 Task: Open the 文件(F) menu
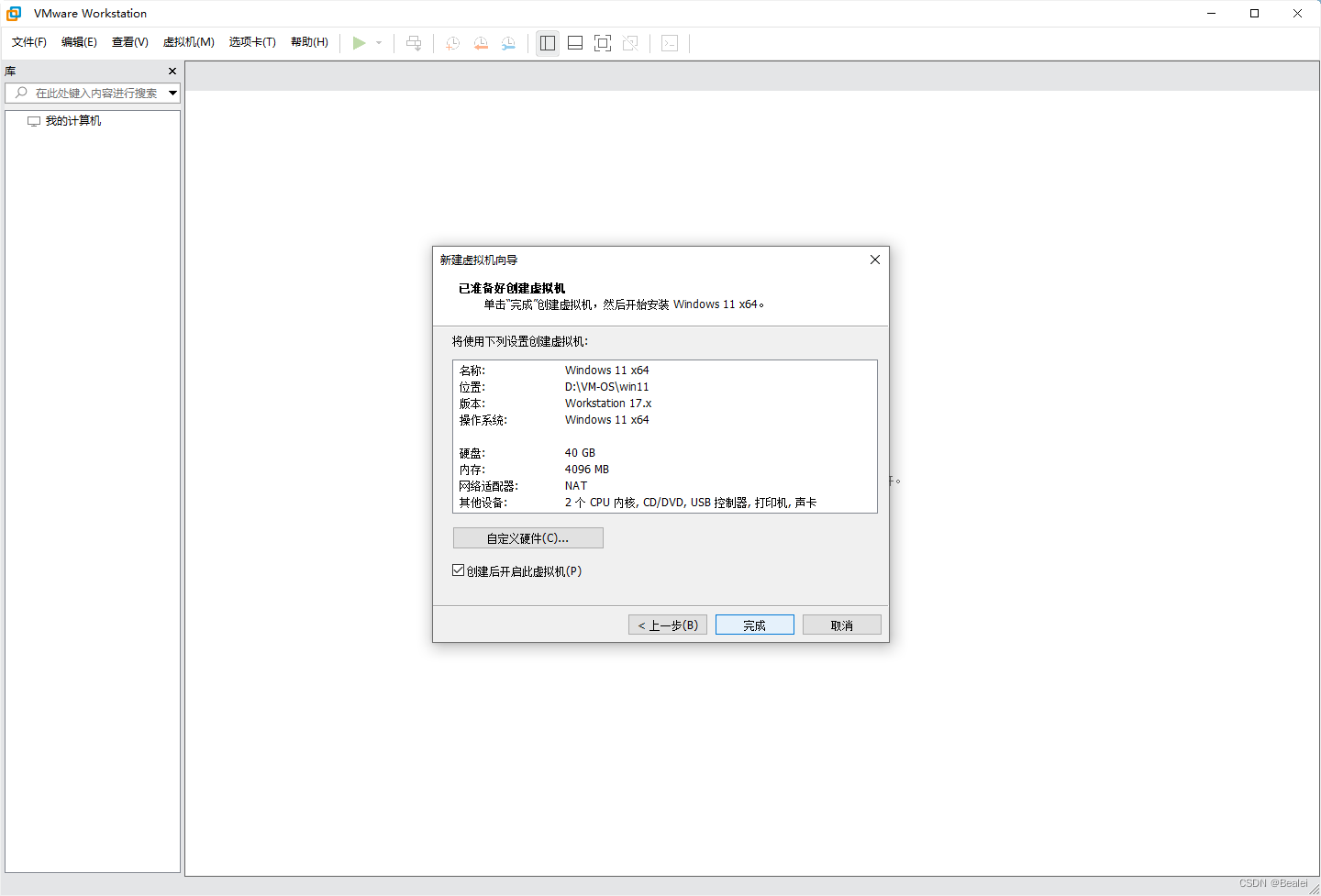[x=29, y=42]
